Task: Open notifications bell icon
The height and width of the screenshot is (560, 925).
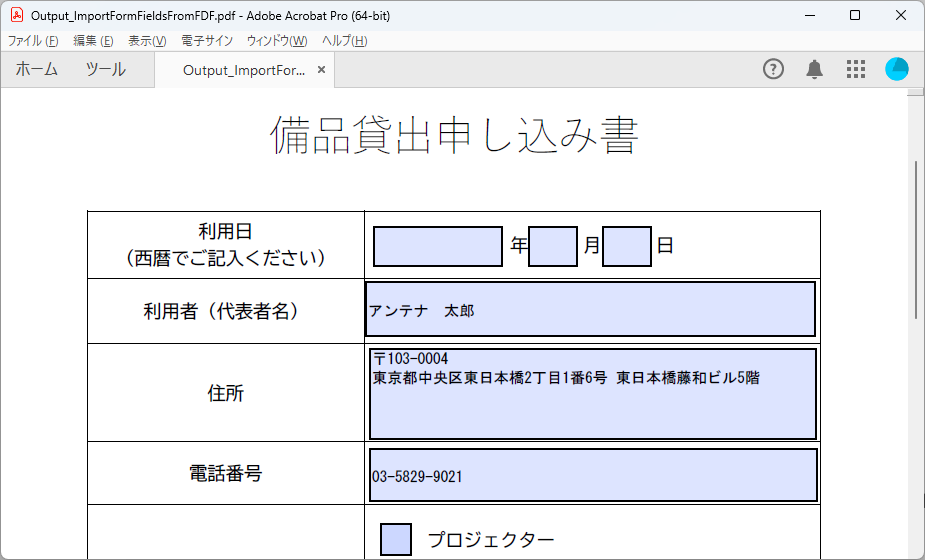Action: click(x=815, y=69)
